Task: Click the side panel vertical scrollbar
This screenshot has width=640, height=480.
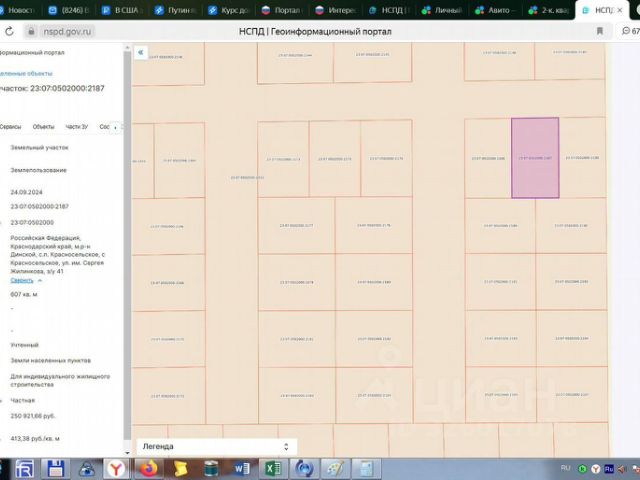Action: tap(127, 245)
